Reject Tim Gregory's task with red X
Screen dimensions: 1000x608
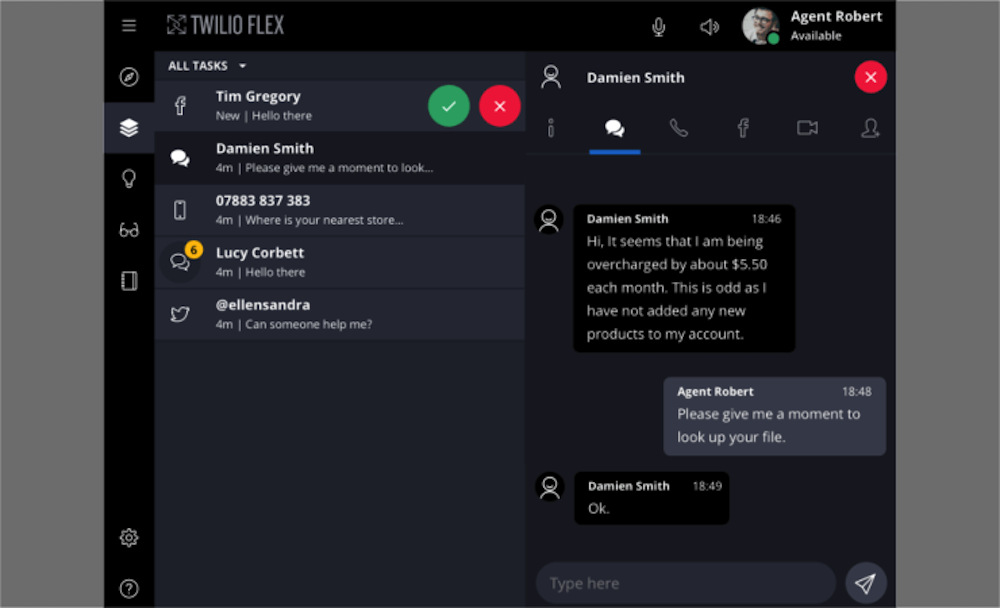pyautogui.click(x=499, y=106)
